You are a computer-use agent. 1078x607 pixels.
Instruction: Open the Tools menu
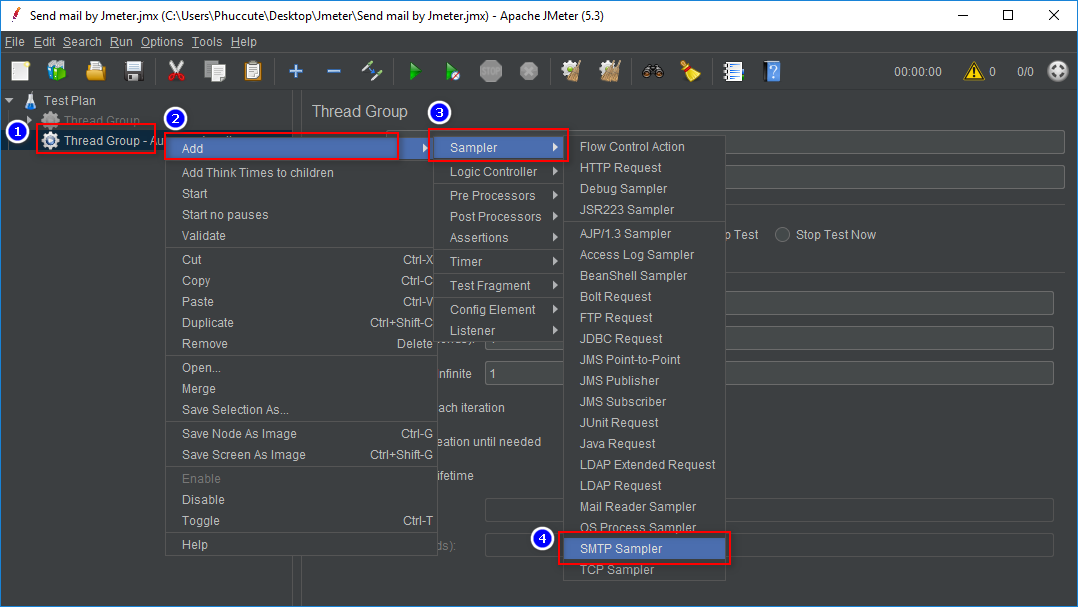[207, 42]
